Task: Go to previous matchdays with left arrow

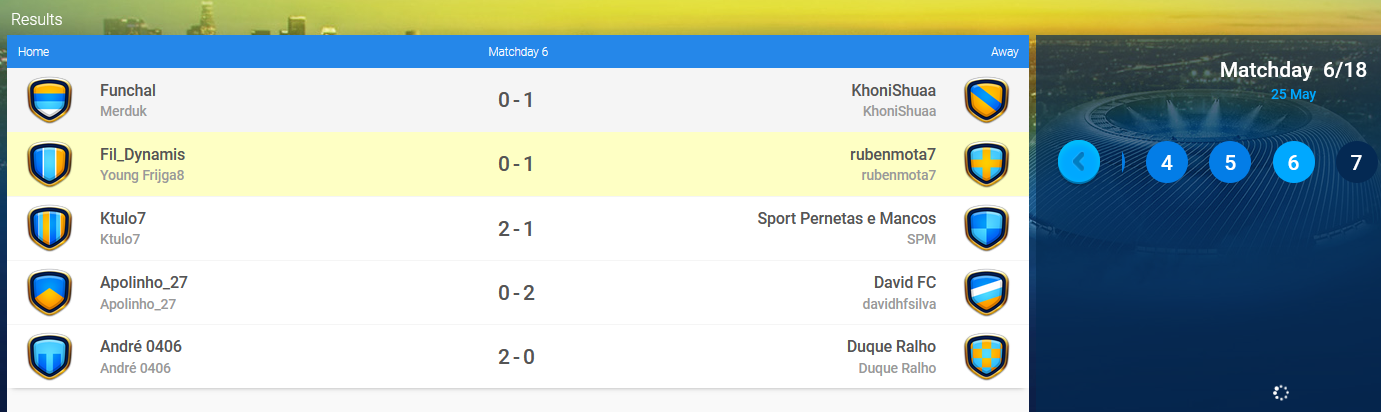Action: click(x=1079, y=162)
